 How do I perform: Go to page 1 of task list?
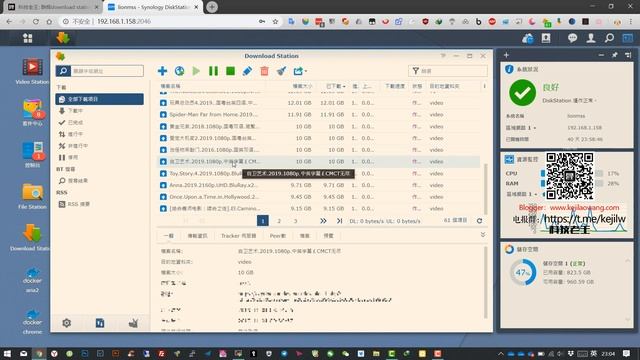coord(262,221)
